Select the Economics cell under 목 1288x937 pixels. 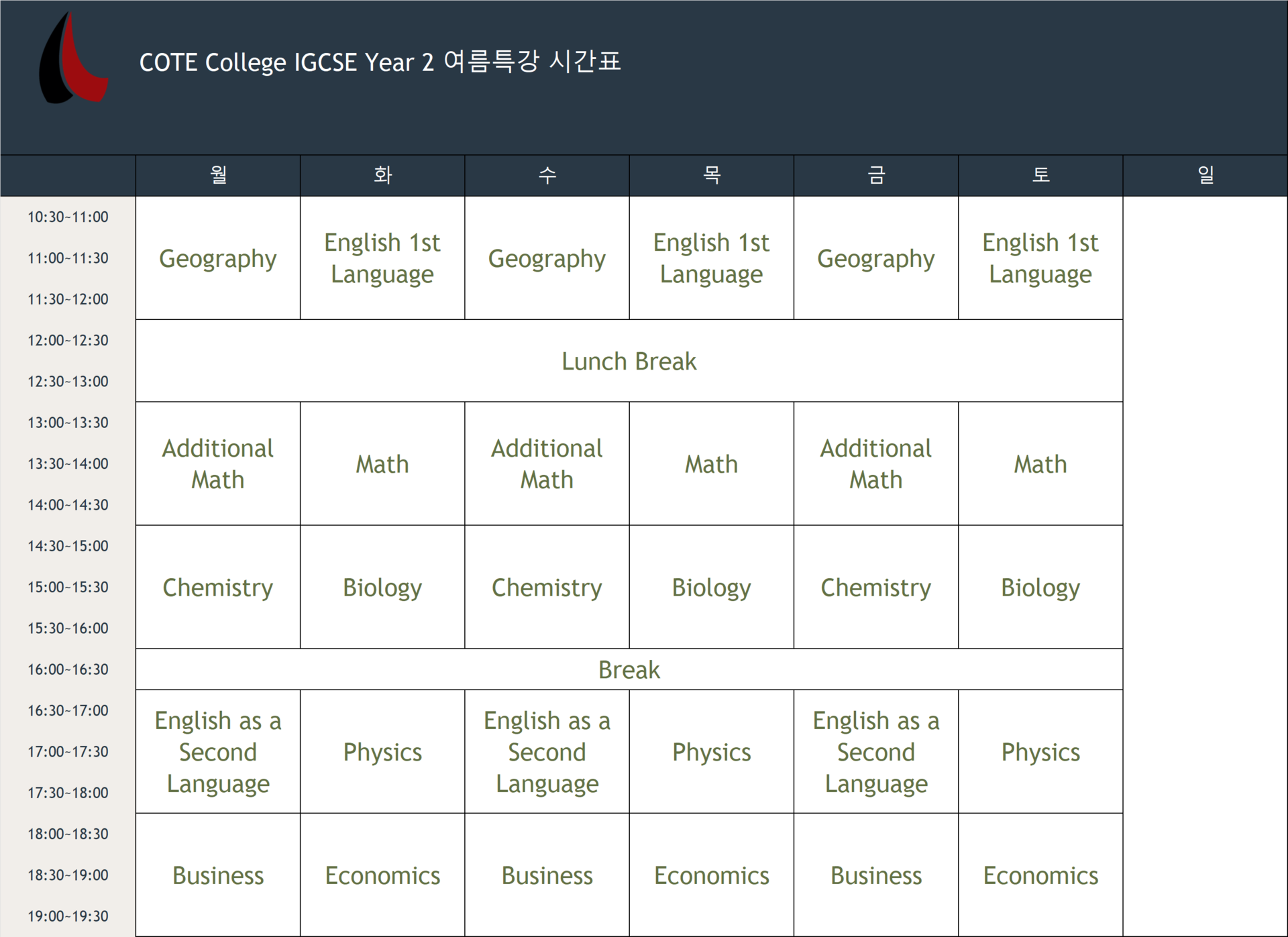click(x=711, y=875)
